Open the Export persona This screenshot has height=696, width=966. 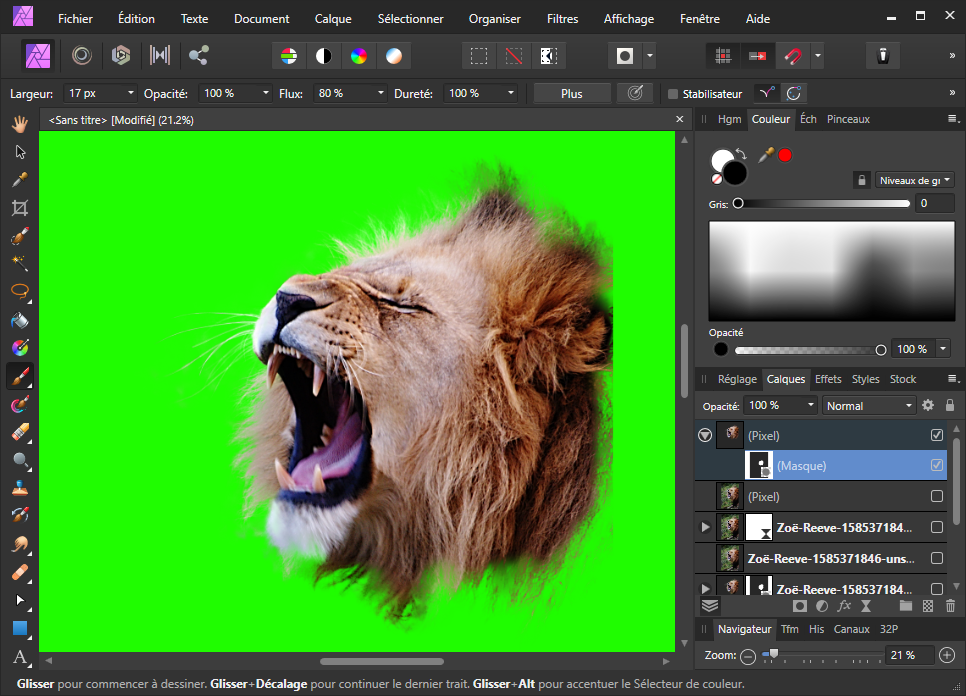[199, 55]
